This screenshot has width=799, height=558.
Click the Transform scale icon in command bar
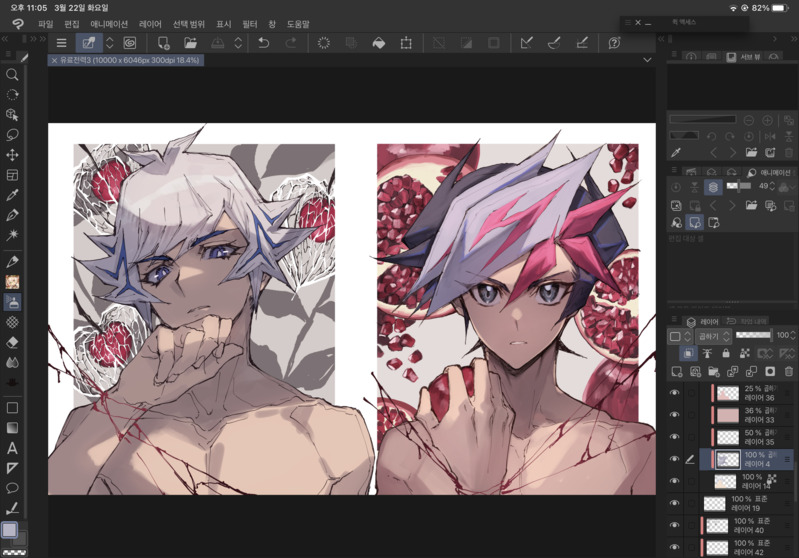click(x=406, y=43)
